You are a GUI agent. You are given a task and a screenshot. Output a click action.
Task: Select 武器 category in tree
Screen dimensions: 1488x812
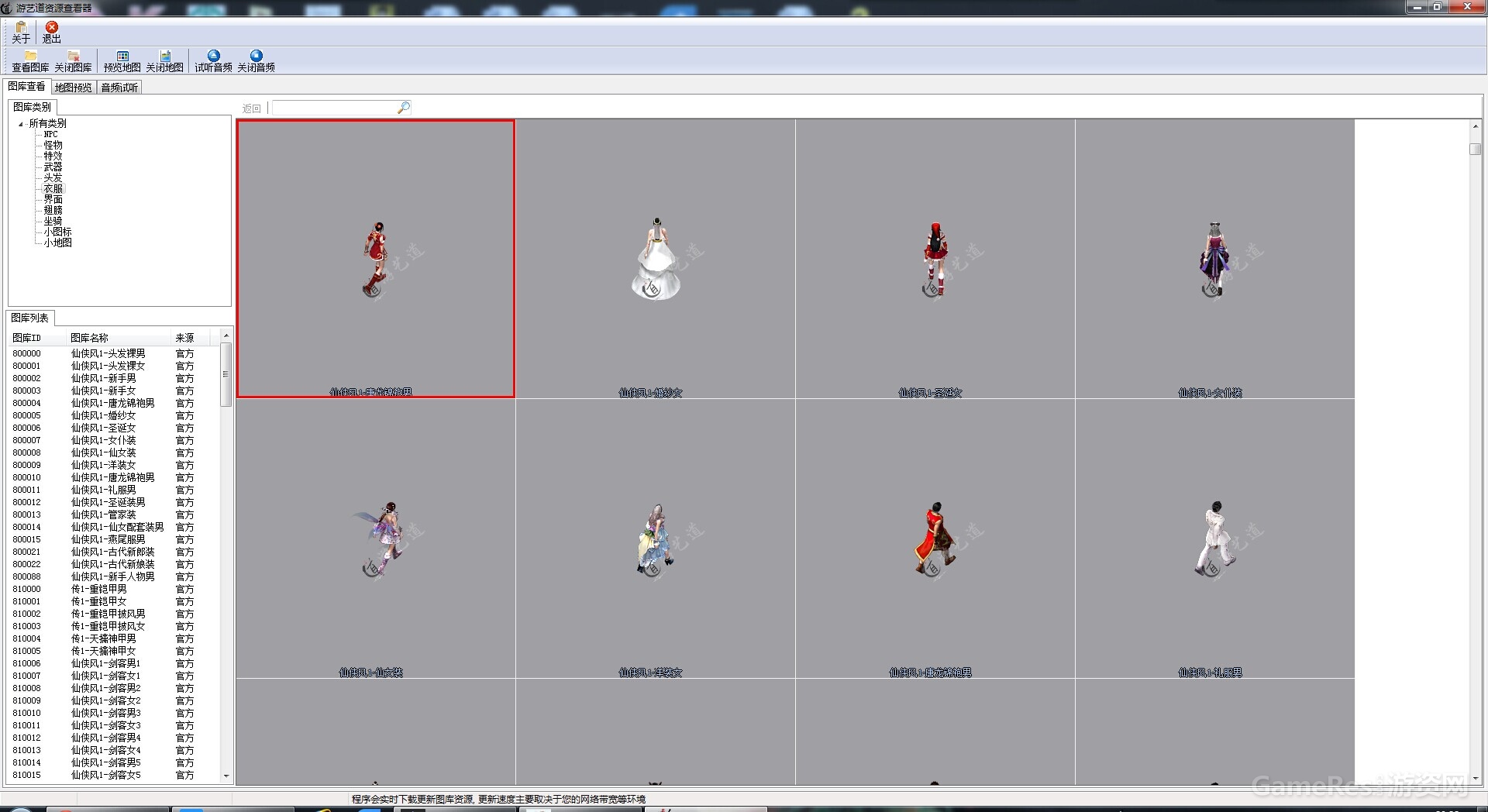pos(53,167)
